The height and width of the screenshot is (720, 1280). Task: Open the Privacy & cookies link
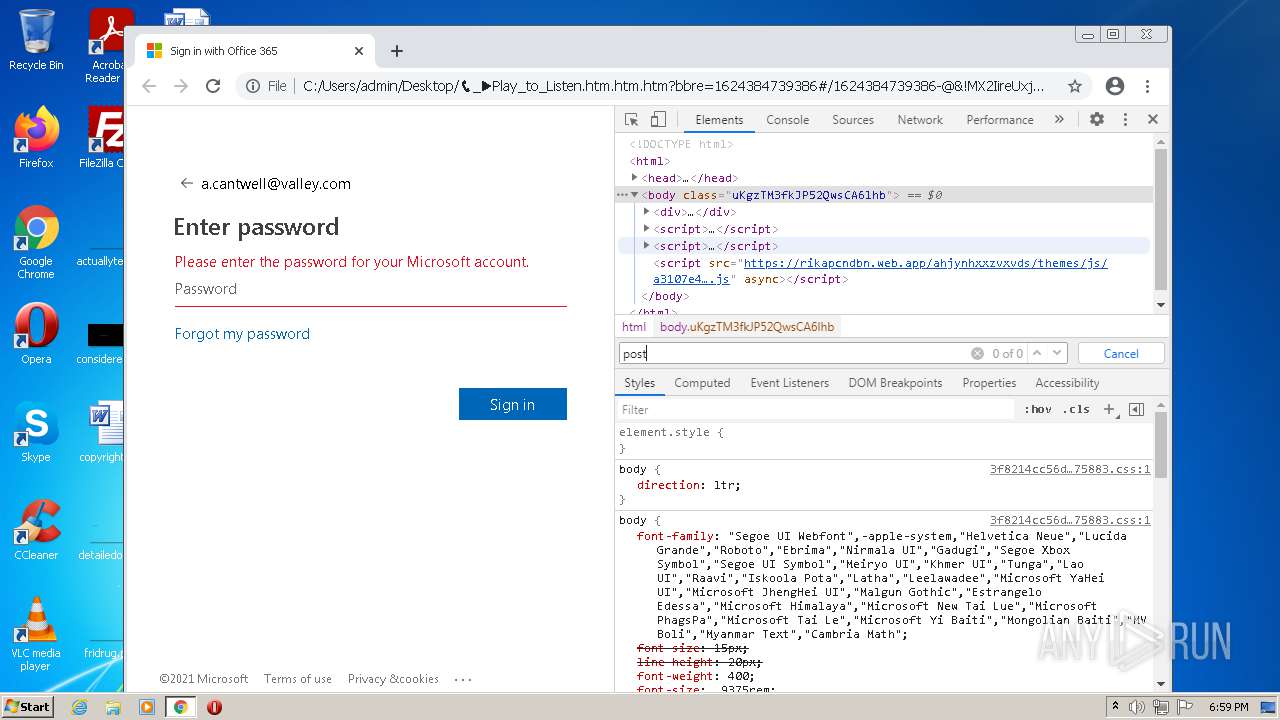click(x=393, y=679)
